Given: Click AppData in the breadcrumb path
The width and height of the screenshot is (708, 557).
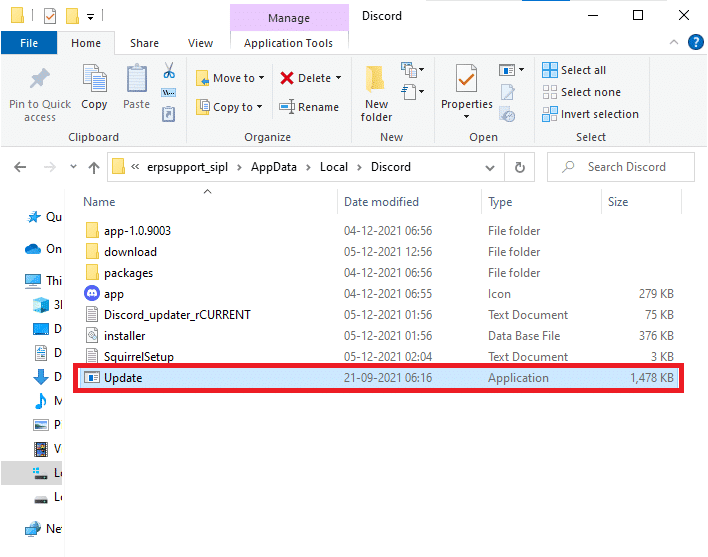Looking at the screenshot, I should pyautogui.click(x=274, y=167).
